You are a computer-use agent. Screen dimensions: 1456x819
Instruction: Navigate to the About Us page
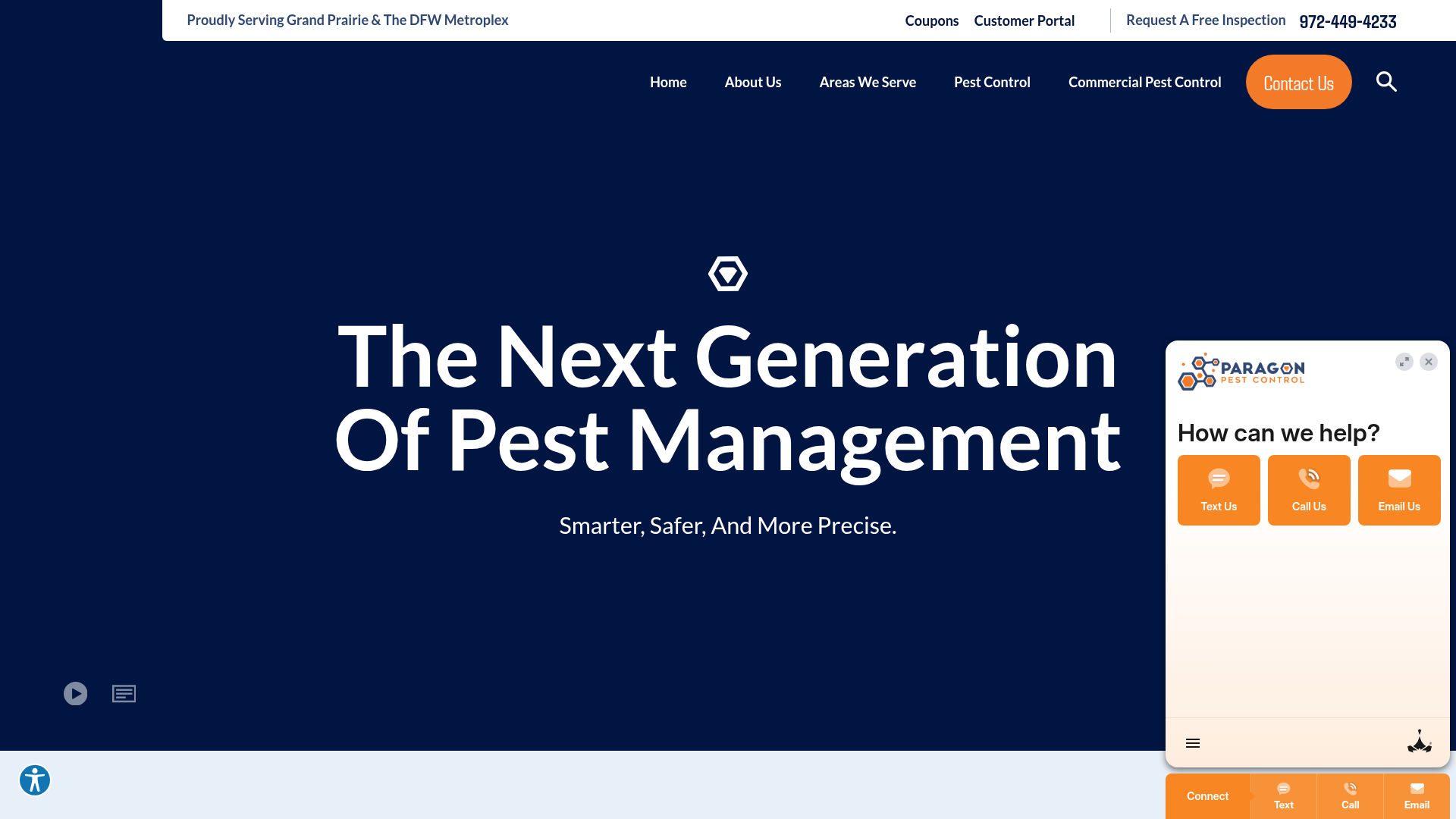point(752,82)
